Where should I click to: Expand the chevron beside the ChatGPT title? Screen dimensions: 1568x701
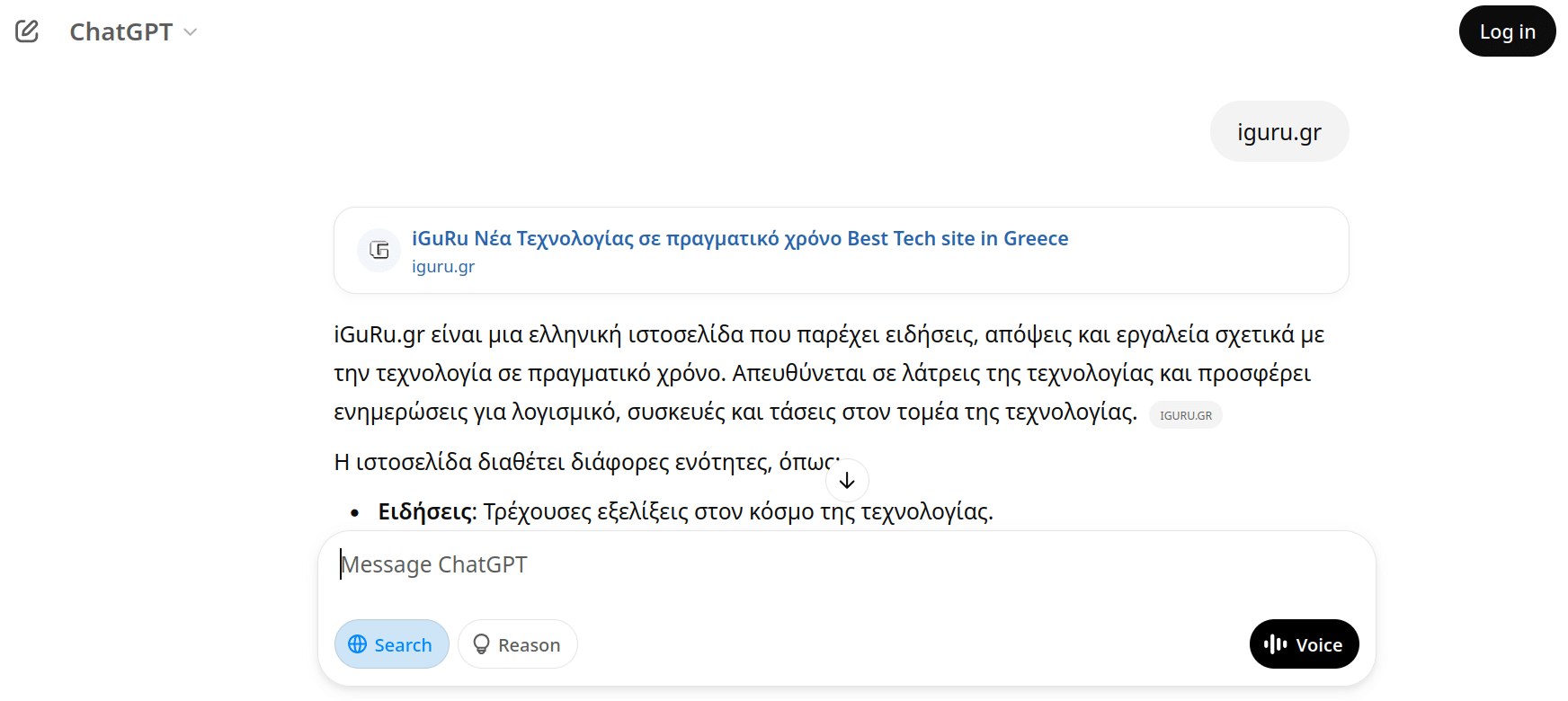tap(191, 32)
